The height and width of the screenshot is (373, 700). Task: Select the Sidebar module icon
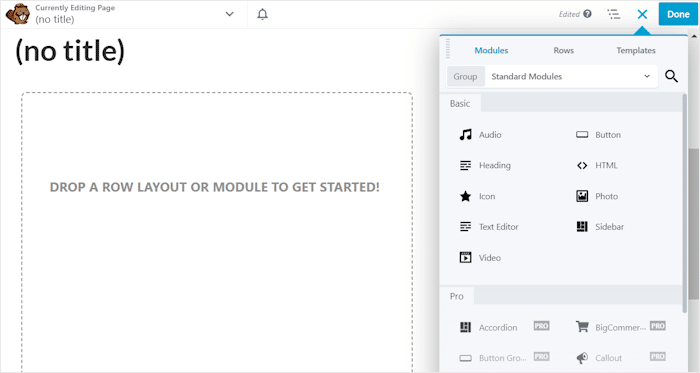point(582,227)
